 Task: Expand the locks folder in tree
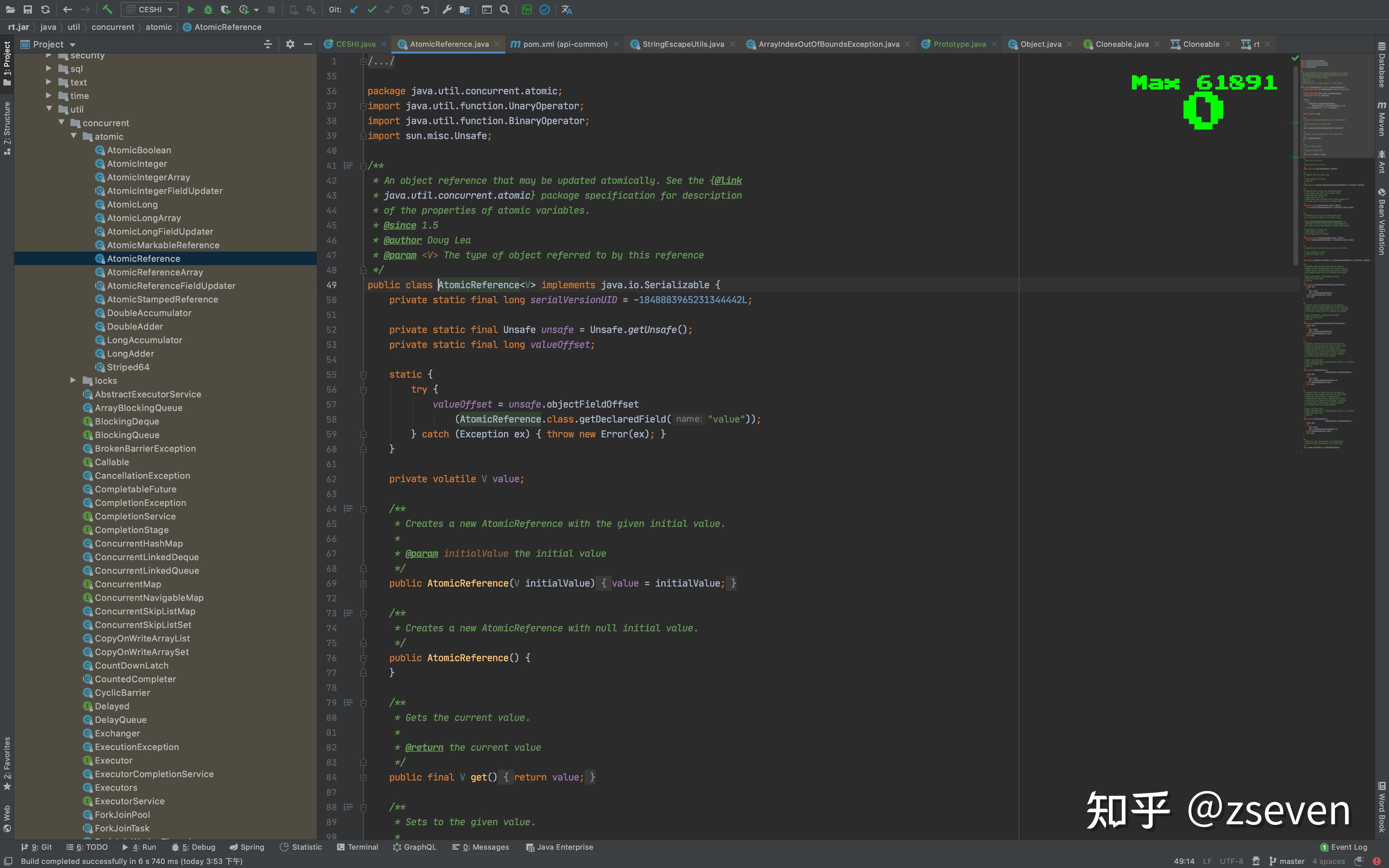73,380
